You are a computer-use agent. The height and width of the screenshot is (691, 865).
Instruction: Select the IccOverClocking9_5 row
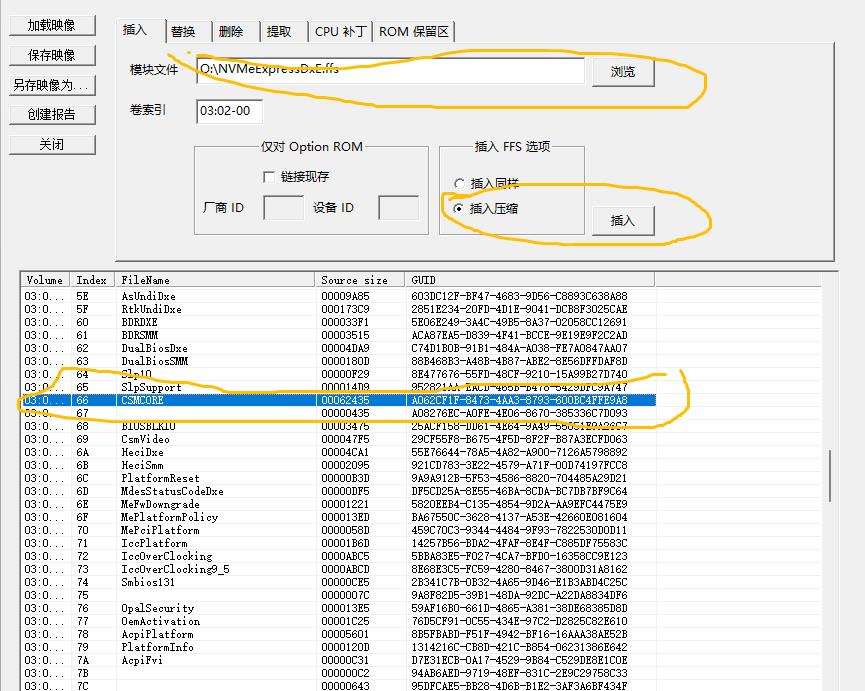339,569
